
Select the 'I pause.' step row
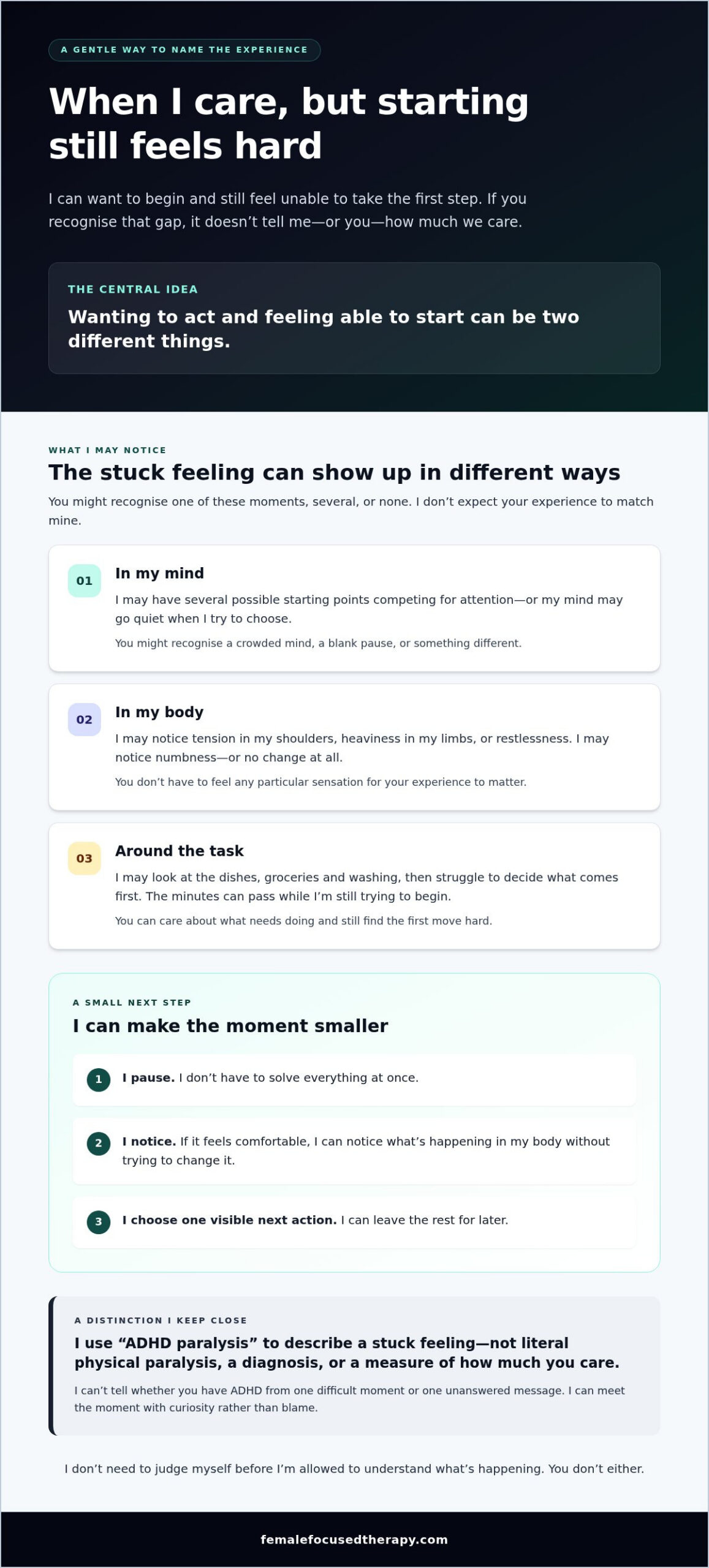click(354, 1080)
